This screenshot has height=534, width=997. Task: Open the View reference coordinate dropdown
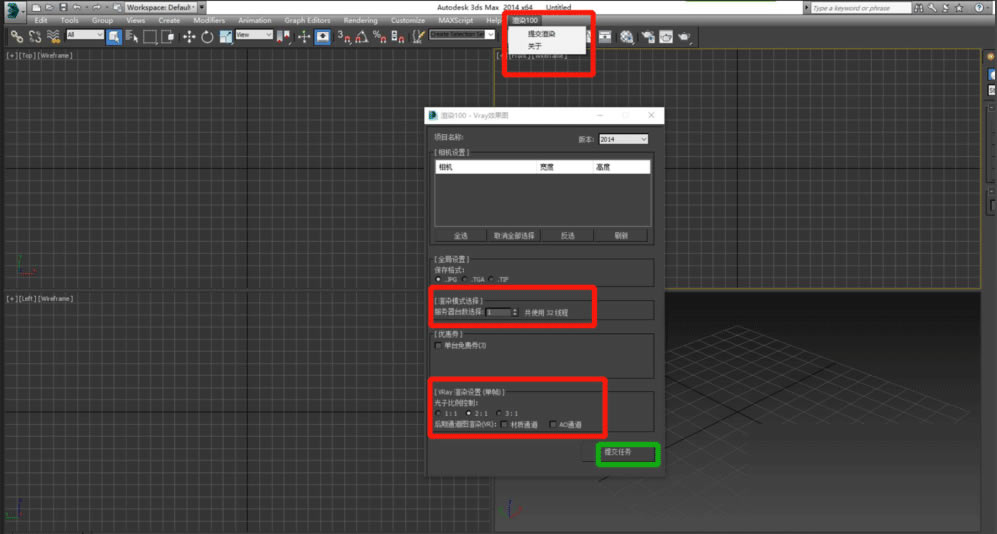coord(254,35)
